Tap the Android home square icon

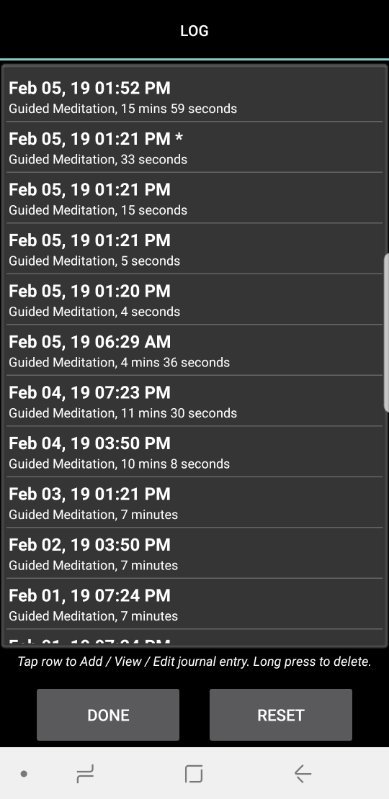(194, 774)
